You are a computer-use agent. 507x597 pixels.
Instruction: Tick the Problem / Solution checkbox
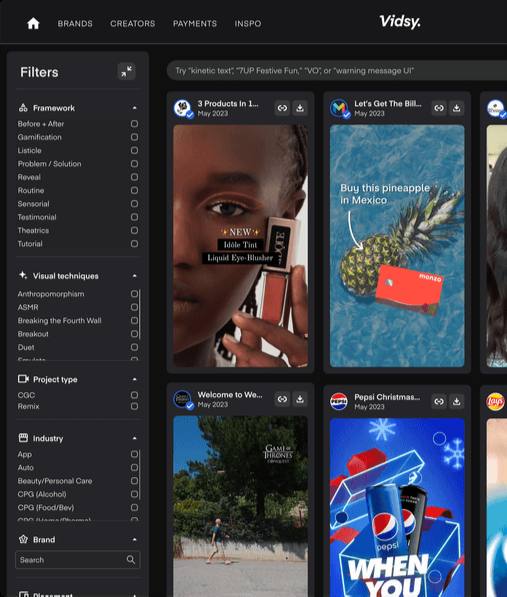click(x=134, y=164)
